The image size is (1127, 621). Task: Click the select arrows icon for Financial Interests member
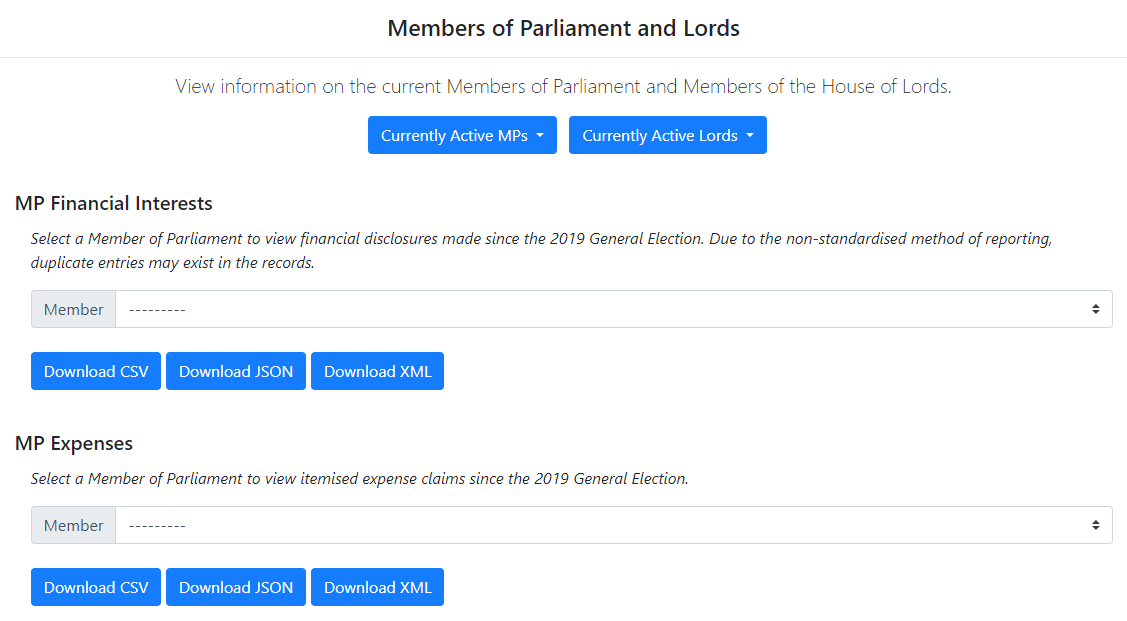click(x=1096, y=310)
